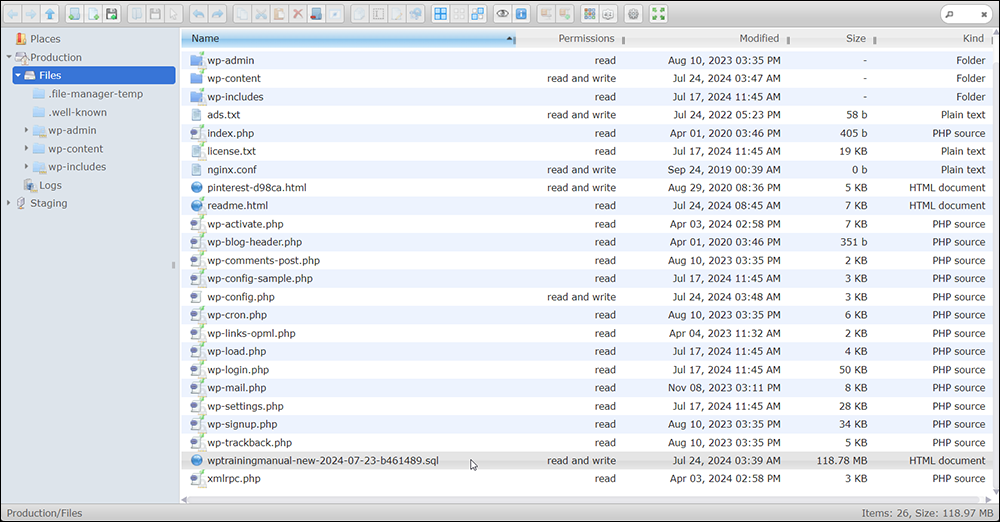Screen dimensions: 1000x522
Task: Click the wp-cron.php file icon
Action: pyautogui.click(x=196, y=315)
